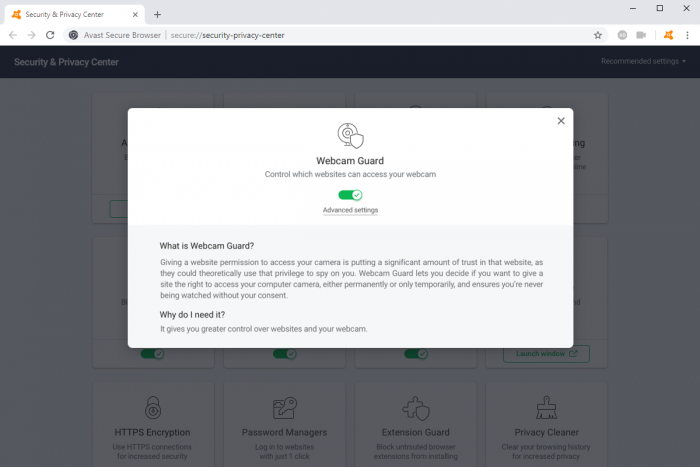
Task: Bookmark this page with the star icon
Action: pyautogui.click(x=598, y=35)
